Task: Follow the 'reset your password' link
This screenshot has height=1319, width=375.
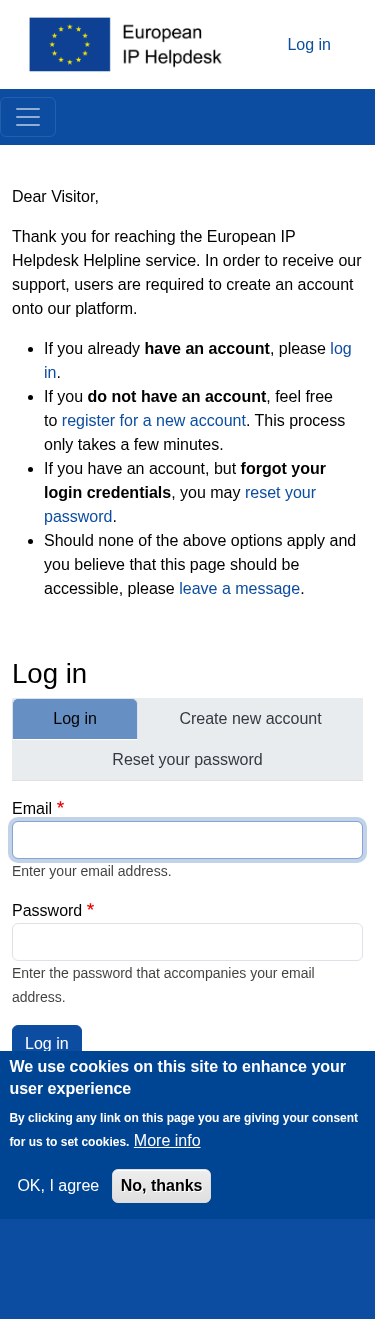Action: coord(180,505)
